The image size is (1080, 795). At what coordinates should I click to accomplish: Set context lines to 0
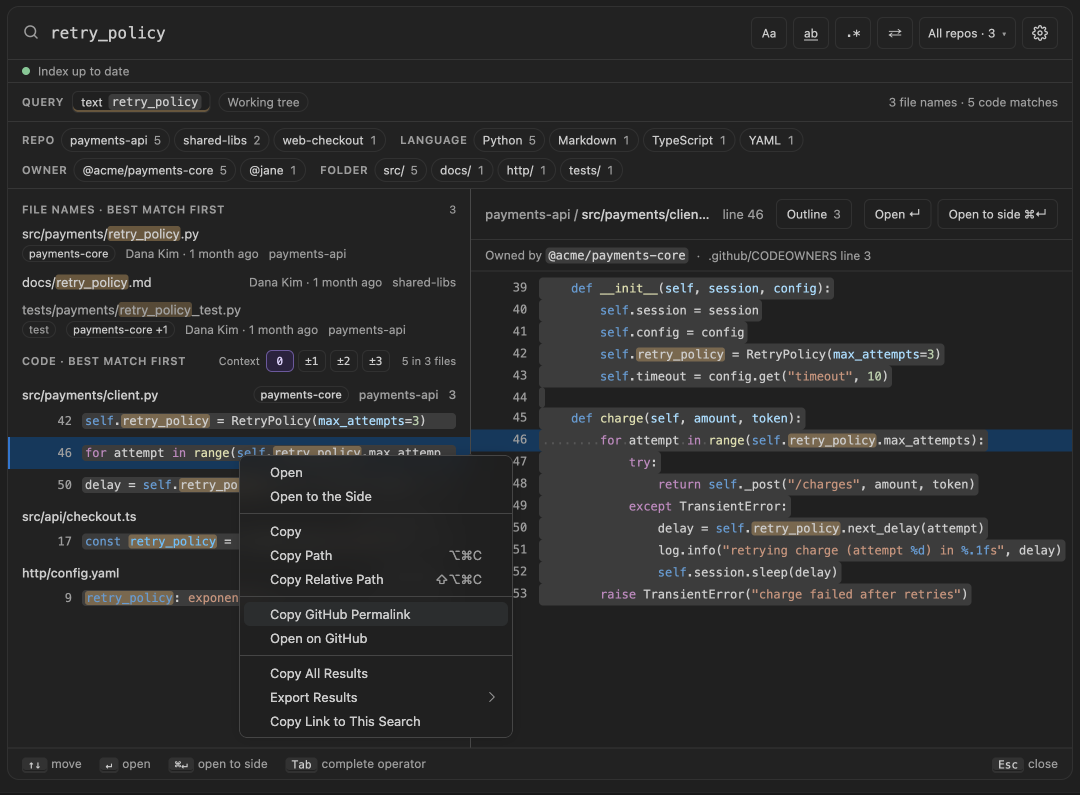pyautogui.click(x=280, y=361)
